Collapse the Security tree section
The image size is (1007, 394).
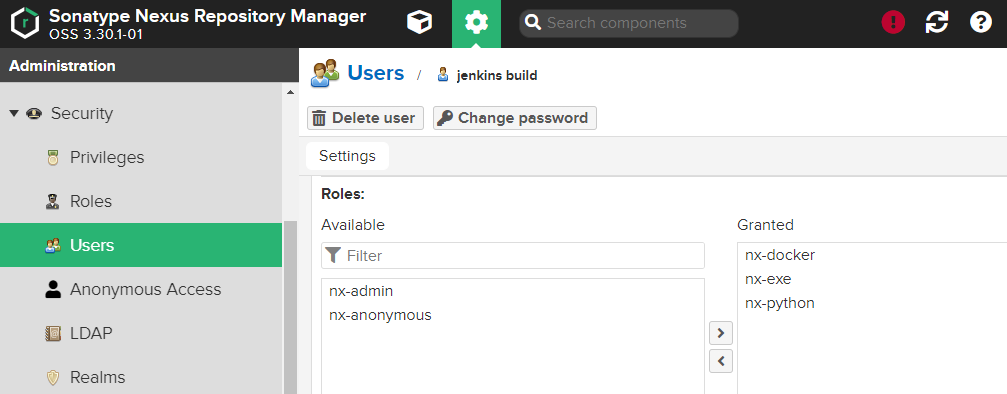(14, 114)
